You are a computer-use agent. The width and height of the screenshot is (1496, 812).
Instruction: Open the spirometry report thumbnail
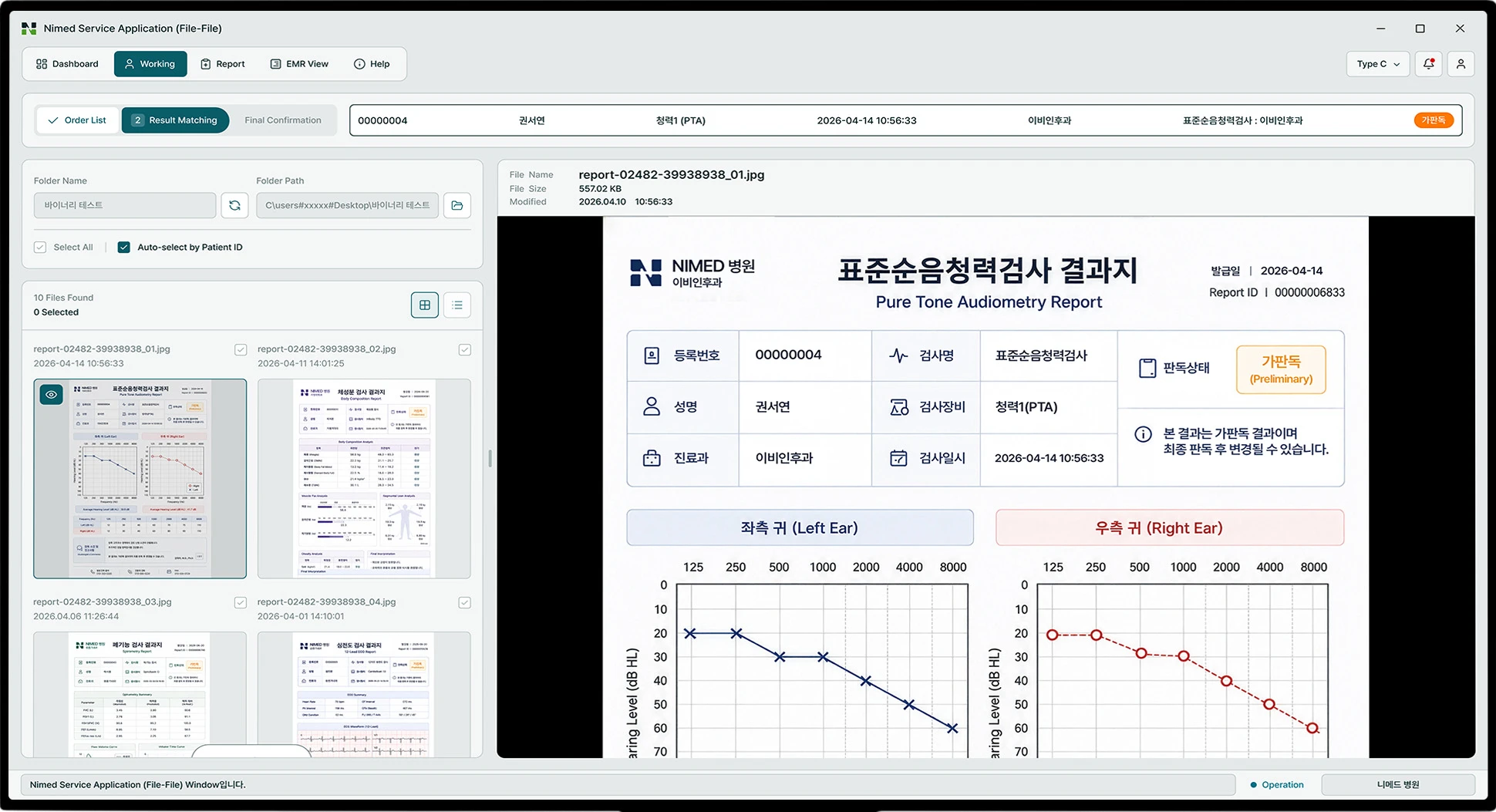pos(140,694)
